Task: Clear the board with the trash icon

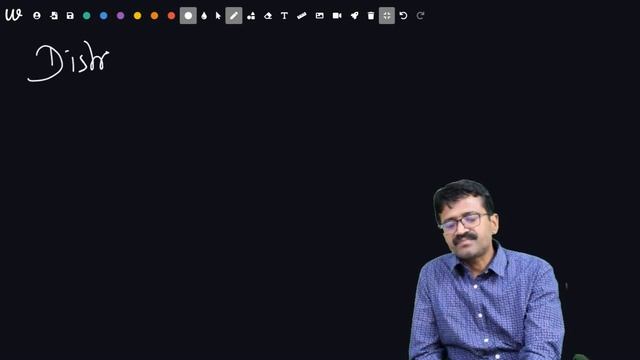Action: (x=371, y=16)
